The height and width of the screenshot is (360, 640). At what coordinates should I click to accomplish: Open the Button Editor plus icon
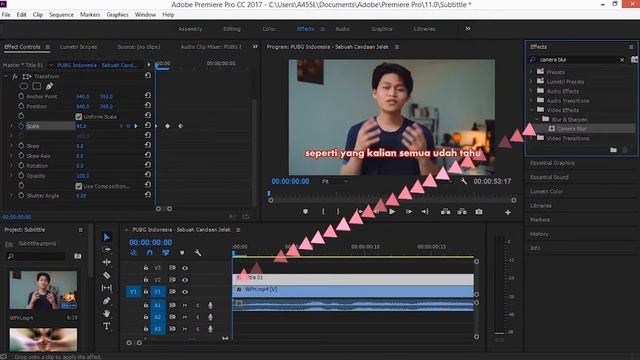coord(508,212)
